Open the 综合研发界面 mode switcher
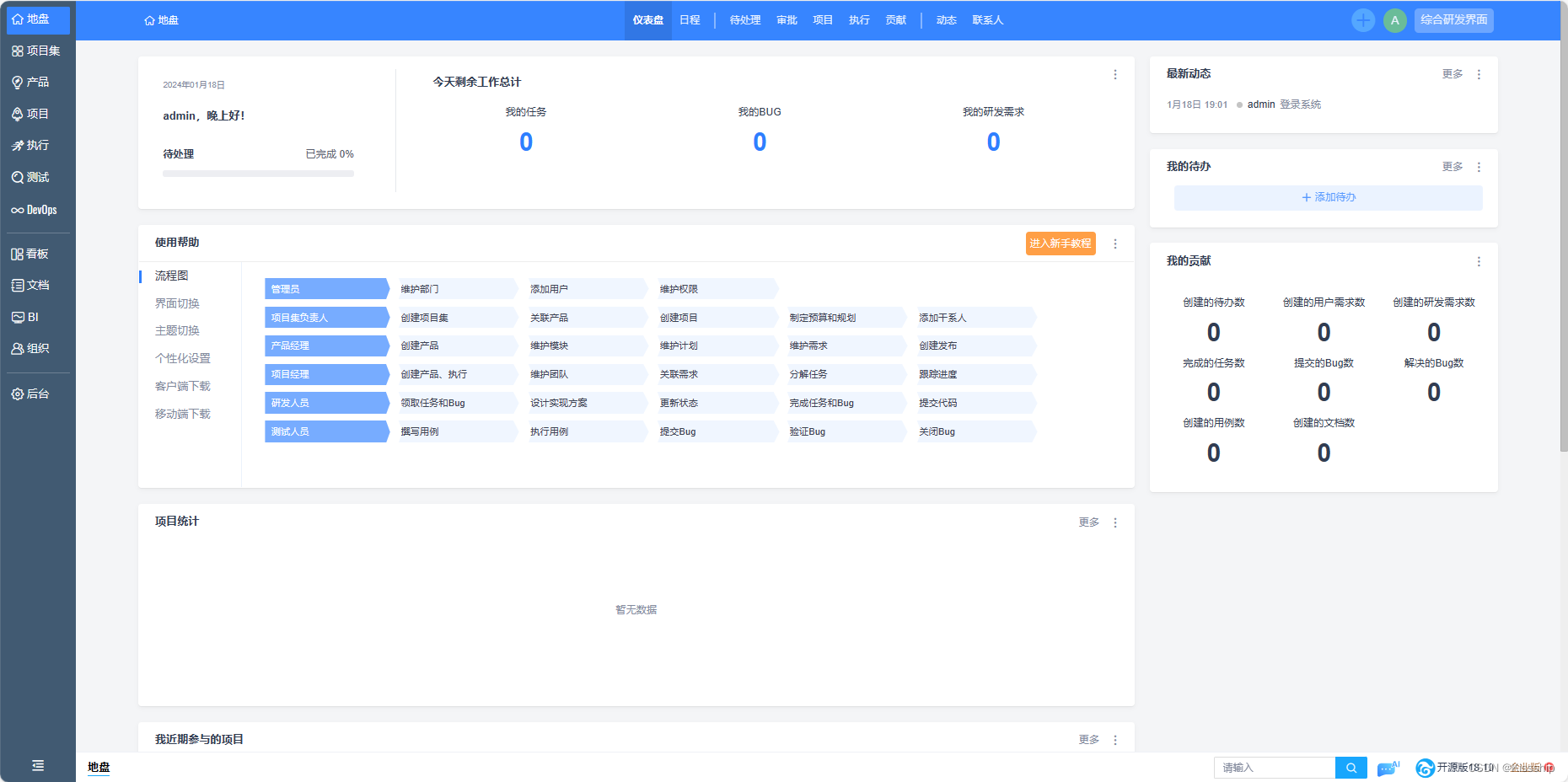The height and width of the screenshot is (782, 1568). tap(1454, 20)
